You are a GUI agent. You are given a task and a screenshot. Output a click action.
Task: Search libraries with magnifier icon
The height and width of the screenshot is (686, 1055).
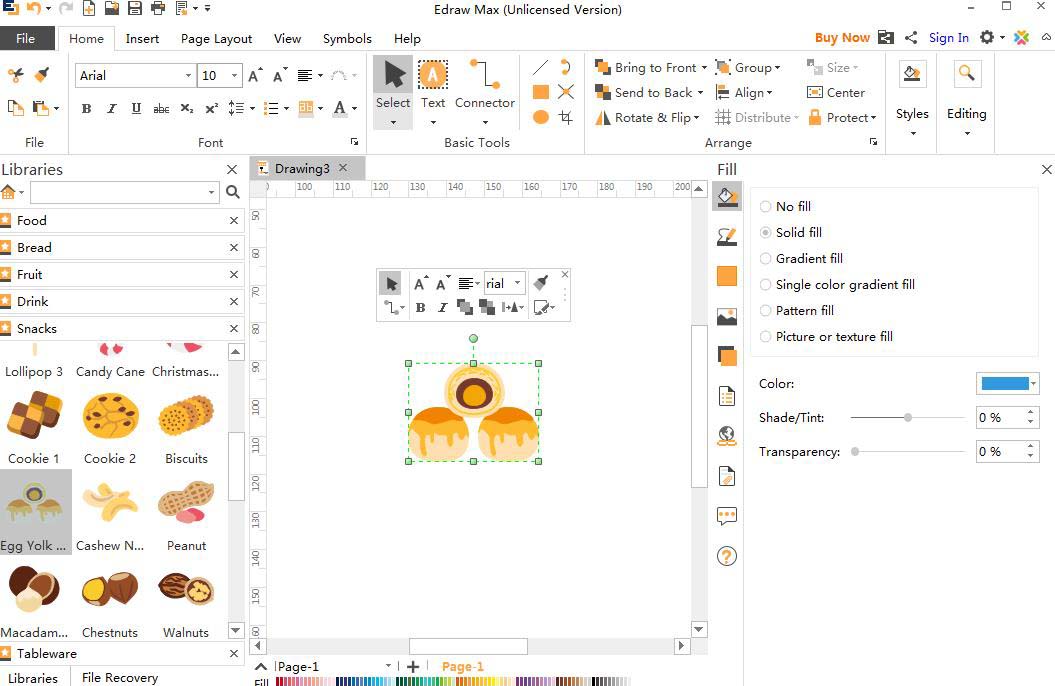coord(233,192)
